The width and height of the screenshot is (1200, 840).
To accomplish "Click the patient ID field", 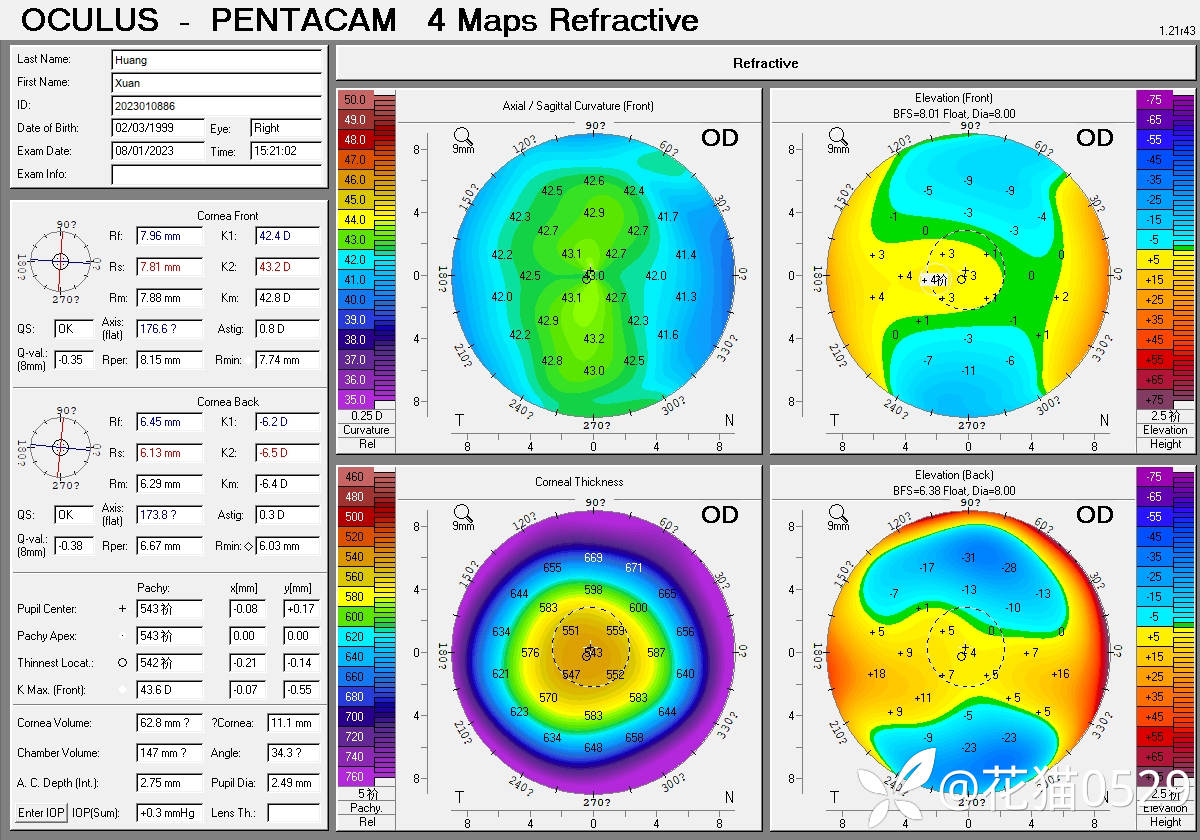I will (216, 105).
